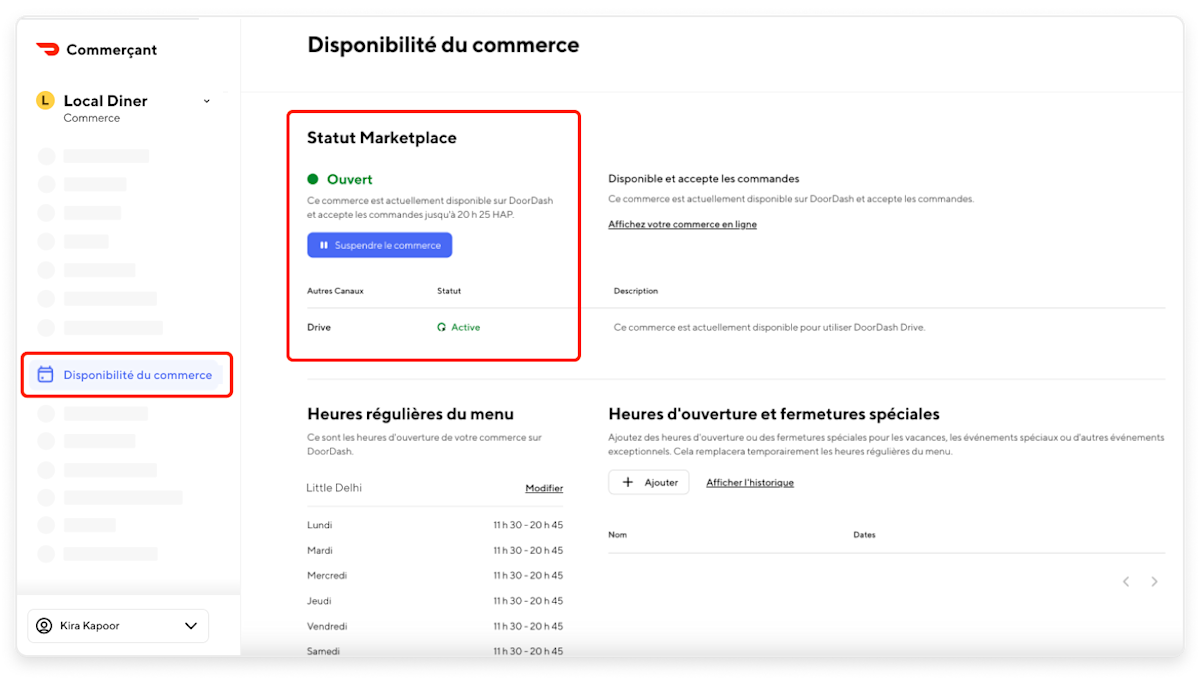Go to previous page with left chevron

1126,581
